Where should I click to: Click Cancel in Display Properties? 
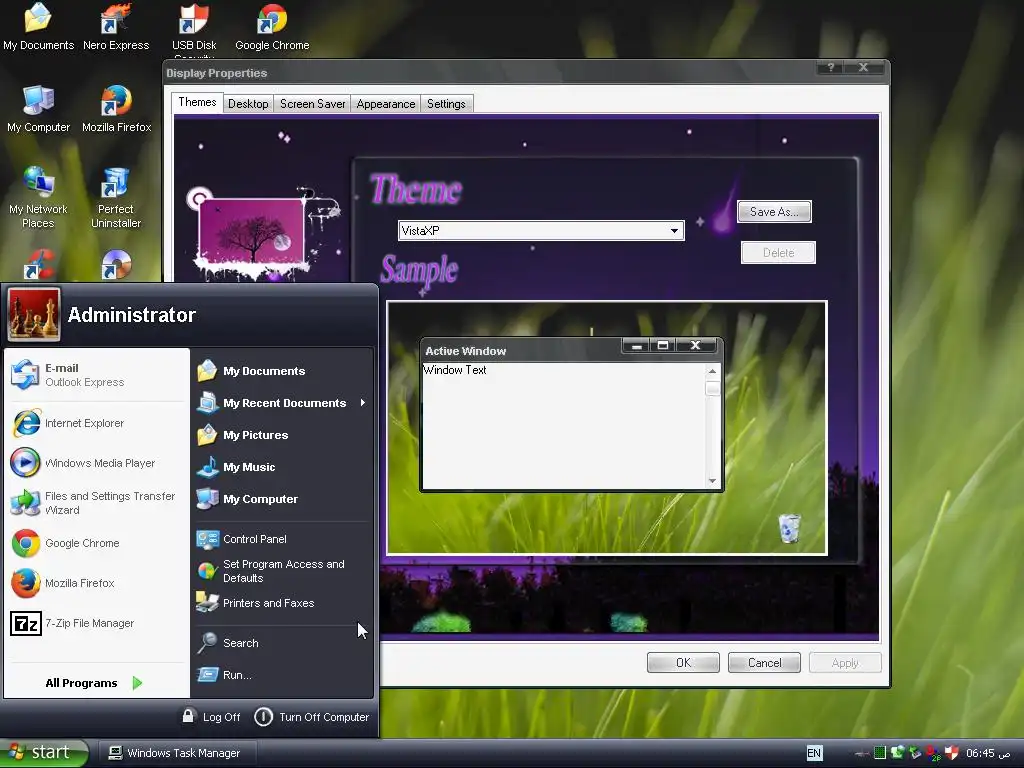pos(764,663)
